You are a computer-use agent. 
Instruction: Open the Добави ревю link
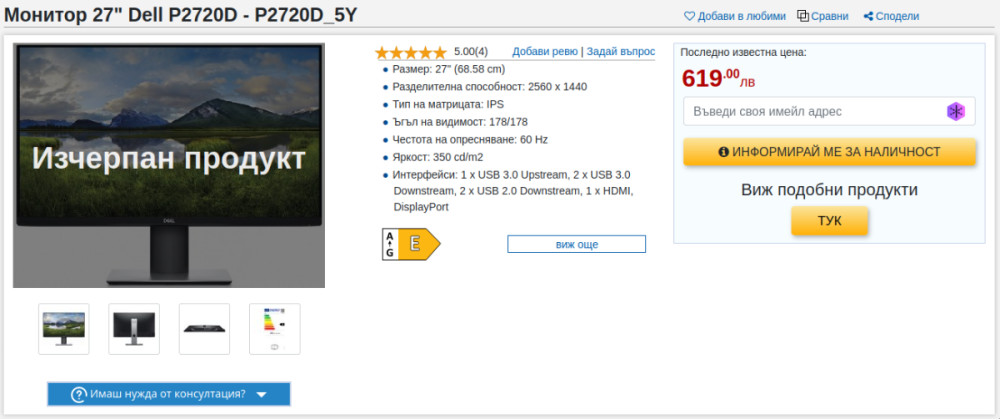pos(545,51)
